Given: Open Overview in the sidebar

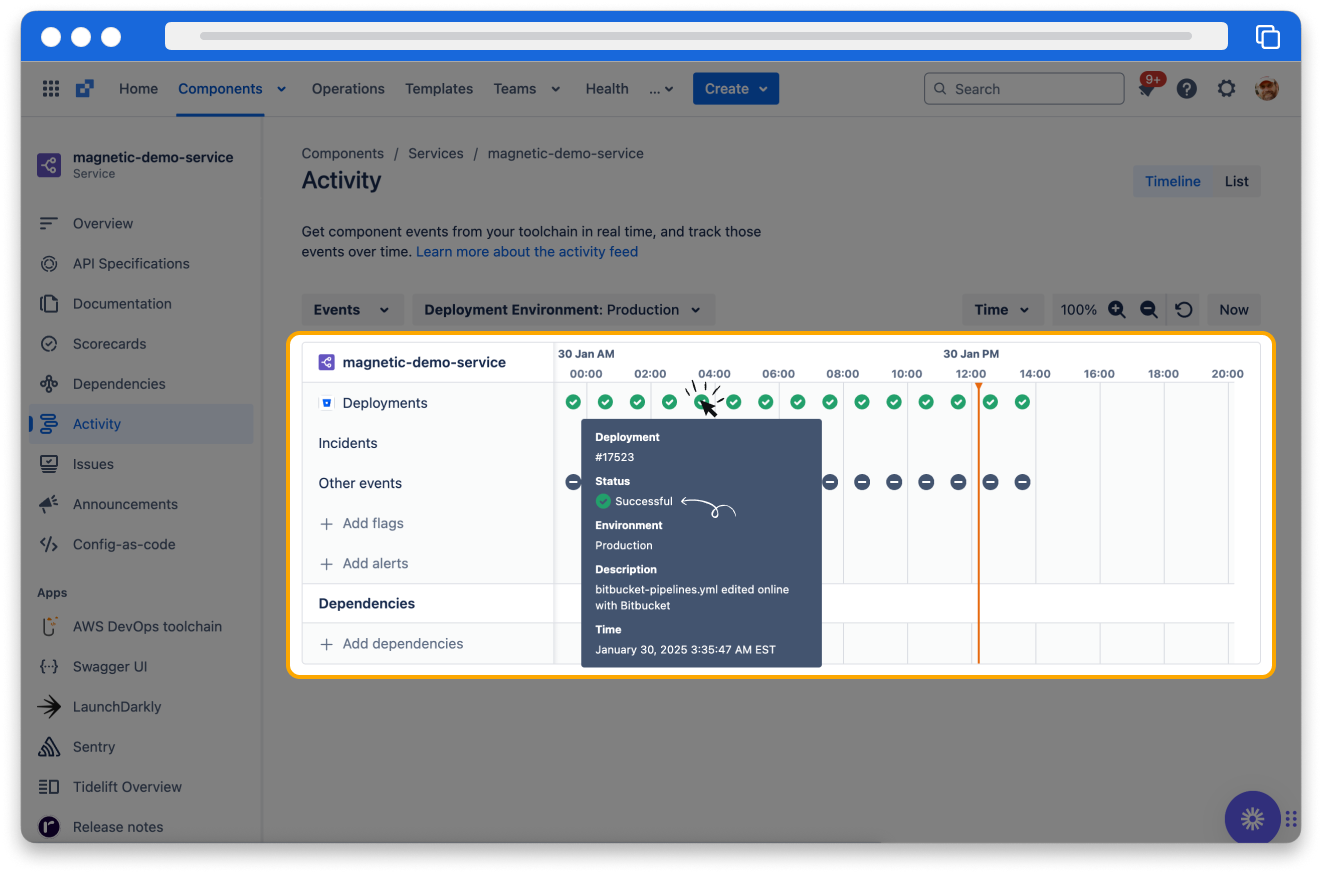Looking at the screenshot, I should click(x=141, y=224).
